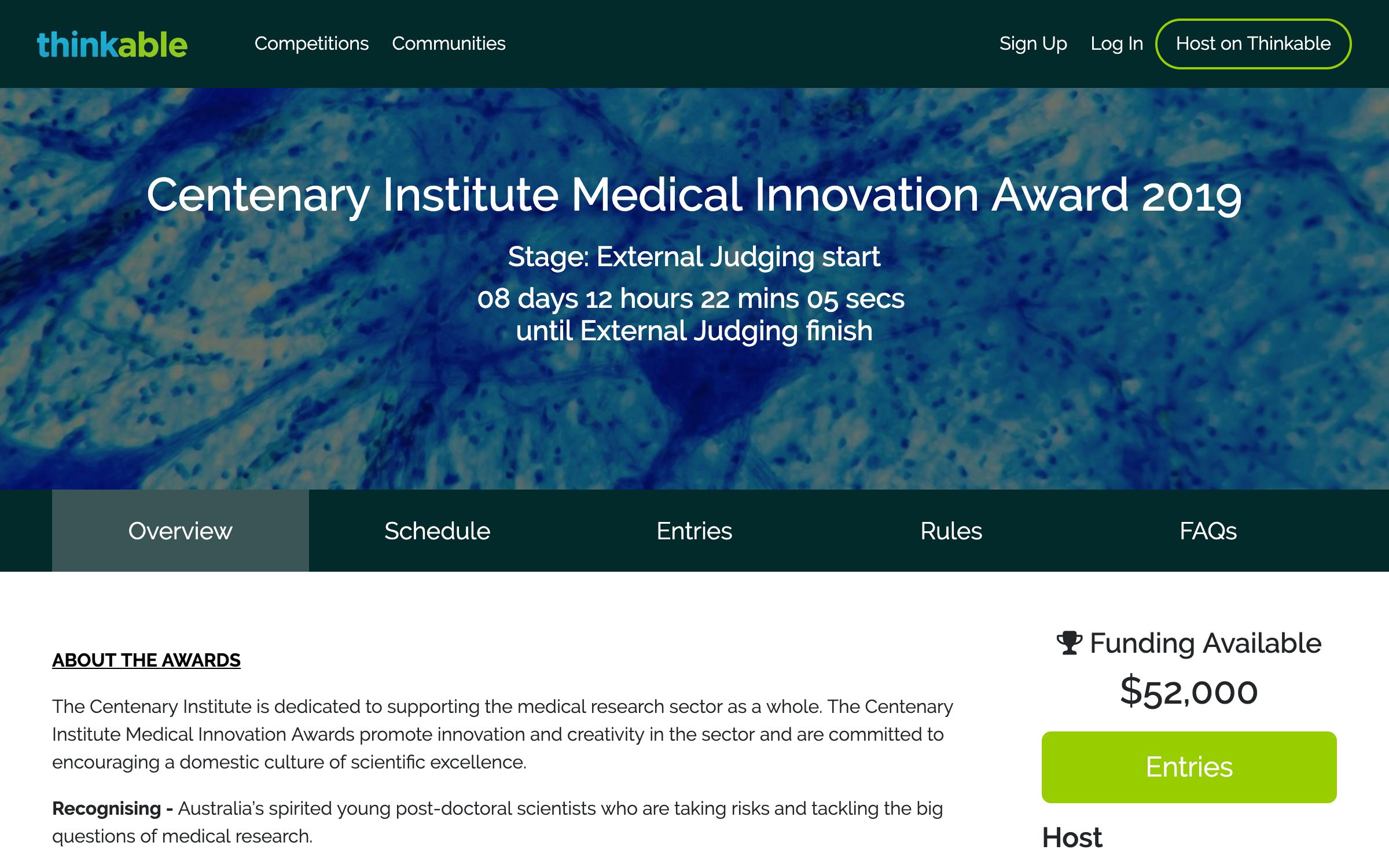Select the Overview tab
1389x868 pixels.
point(180,531)
